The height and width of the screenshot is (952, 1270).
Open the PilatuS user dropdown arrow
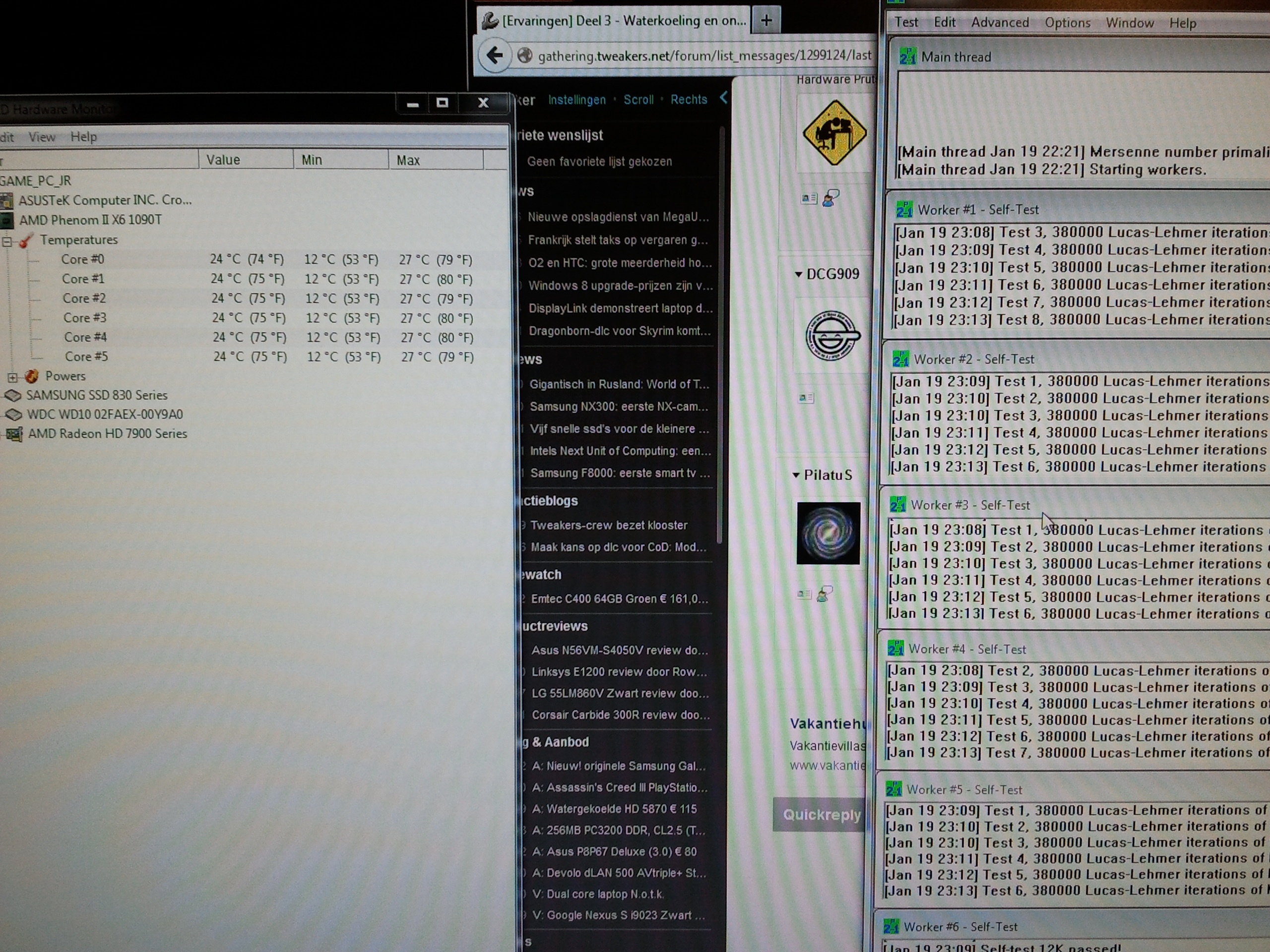(x=796, y=475)
